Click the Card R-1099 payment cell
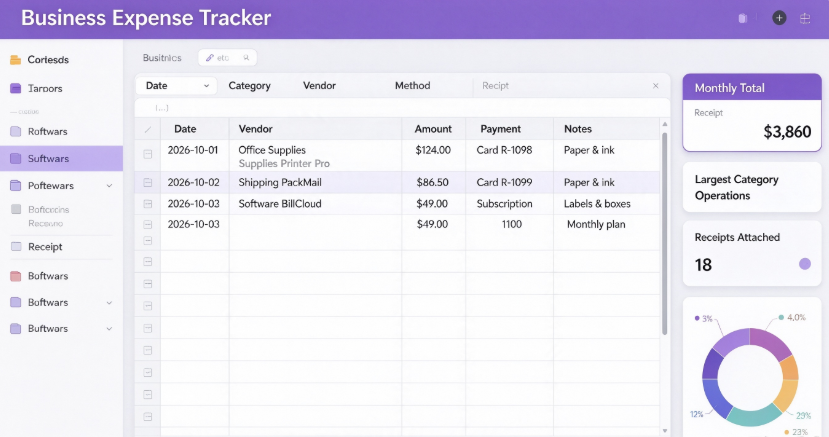 504,182
